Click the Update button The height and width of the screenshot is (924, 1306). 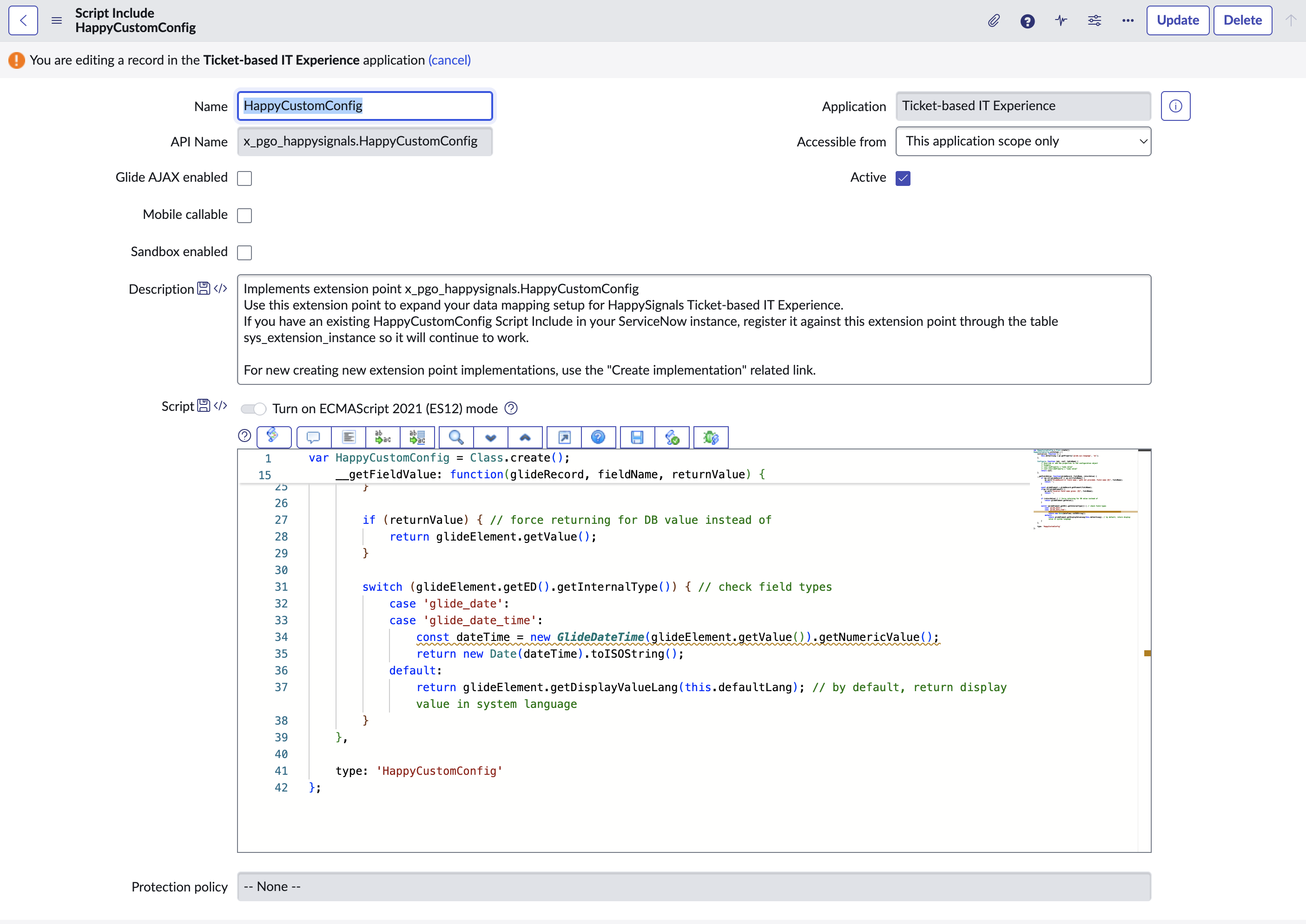[x=1177, y=20]
